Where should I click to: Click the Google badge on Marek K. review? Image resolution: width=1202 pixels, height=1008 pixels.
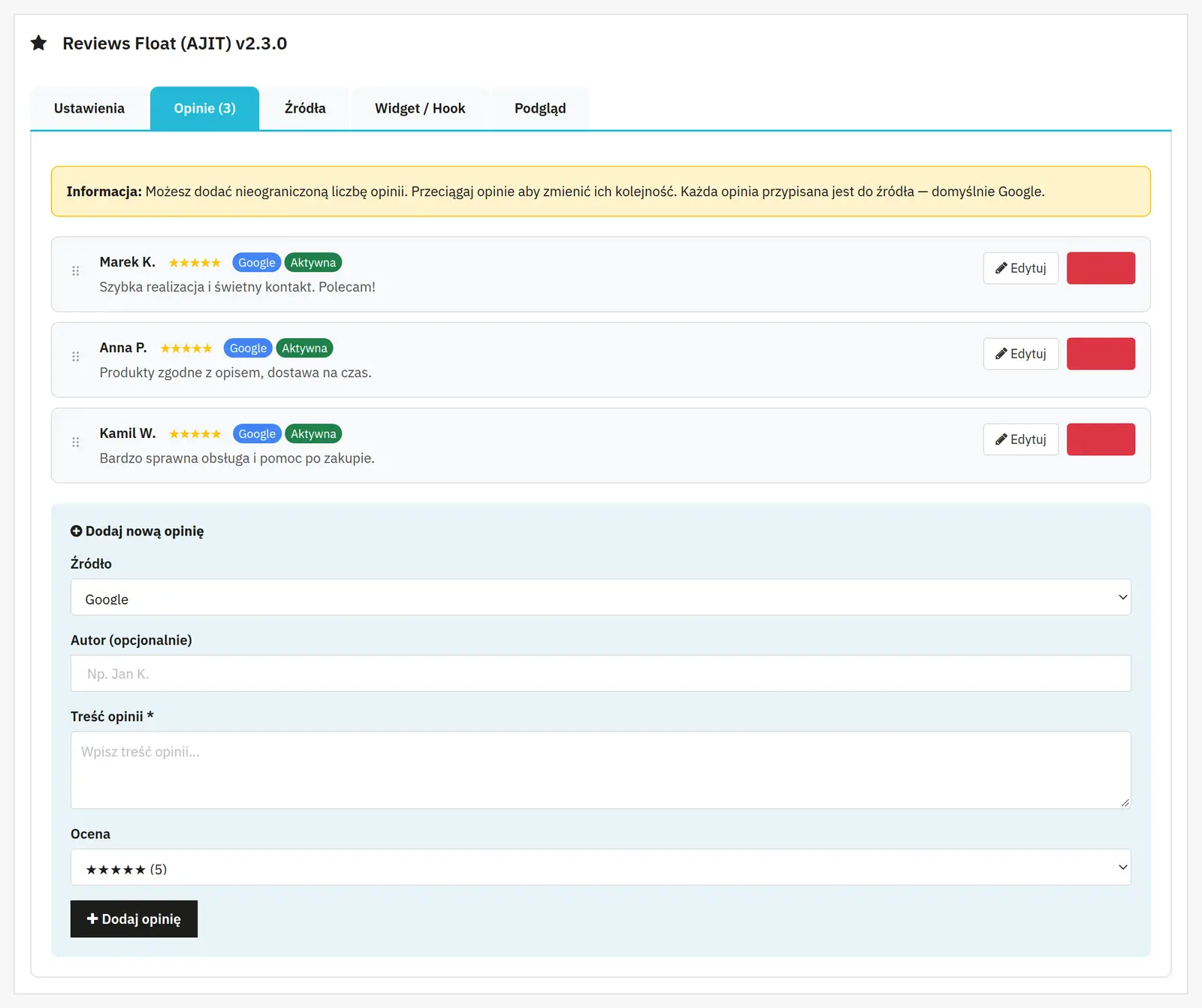257,263
